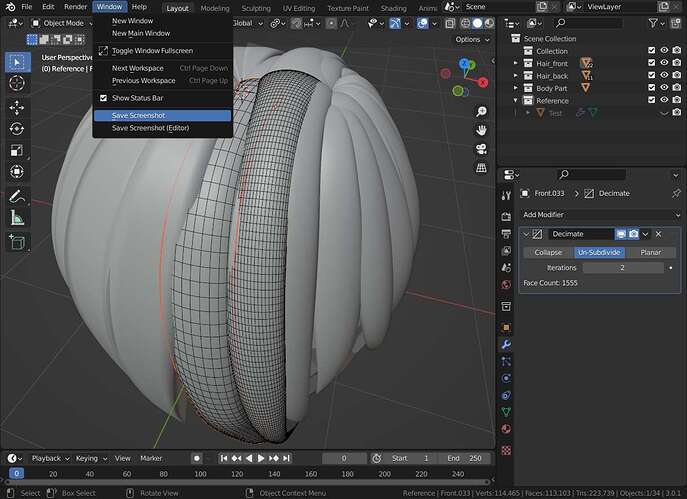The height and width of the screenshot is (499, 687).
Task: Expand the Body Part collection
Action: (x=516, y=88)
